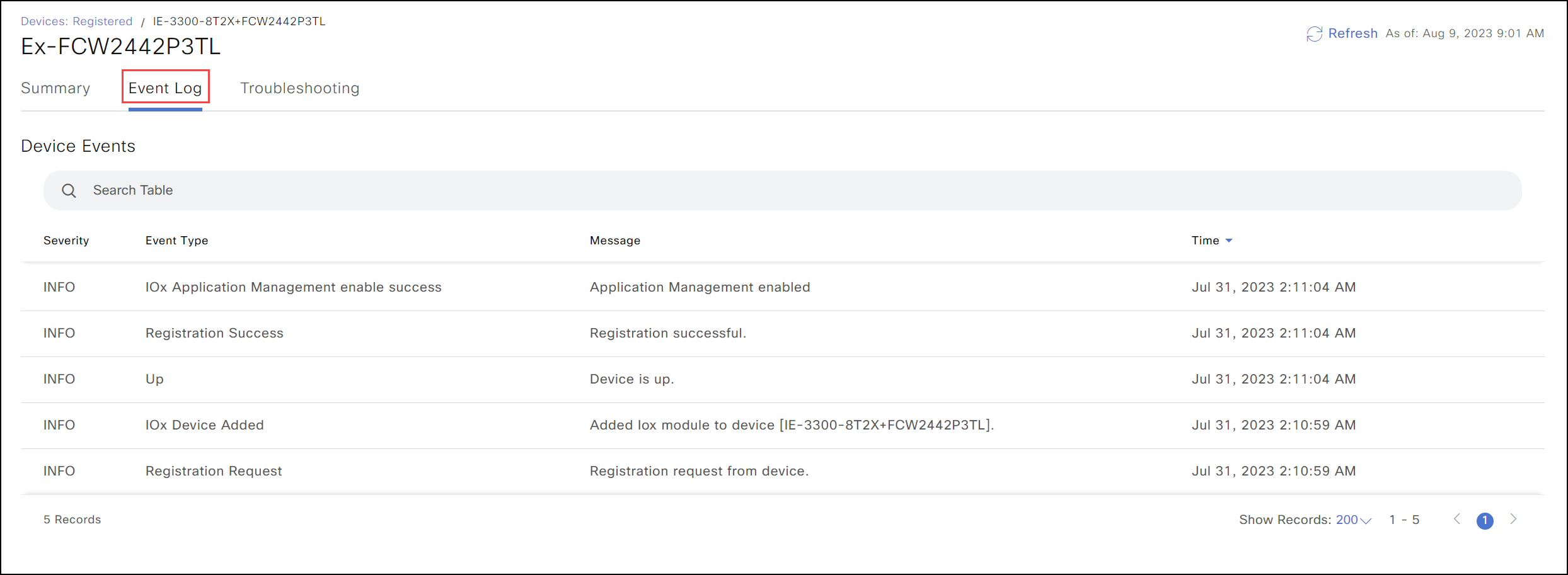This screenshot has height=575, width=1568.
Task: Click the time cell for Registration Success
Action: tap(1274, 333)
